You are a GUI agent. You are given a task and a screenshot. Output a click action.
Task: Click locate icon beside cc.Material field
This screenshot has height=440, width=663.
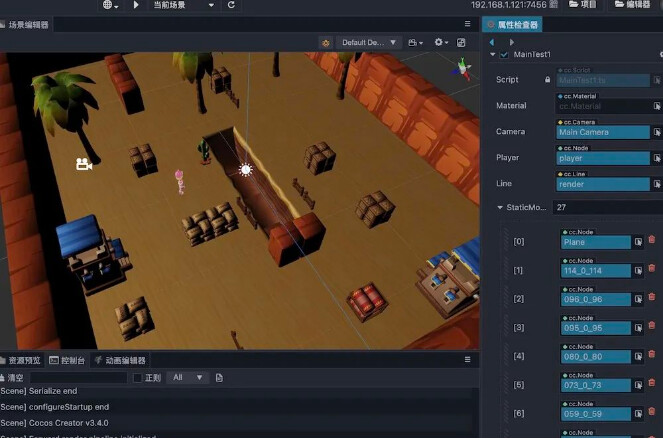pyautogui.click(x=657, y=106)
